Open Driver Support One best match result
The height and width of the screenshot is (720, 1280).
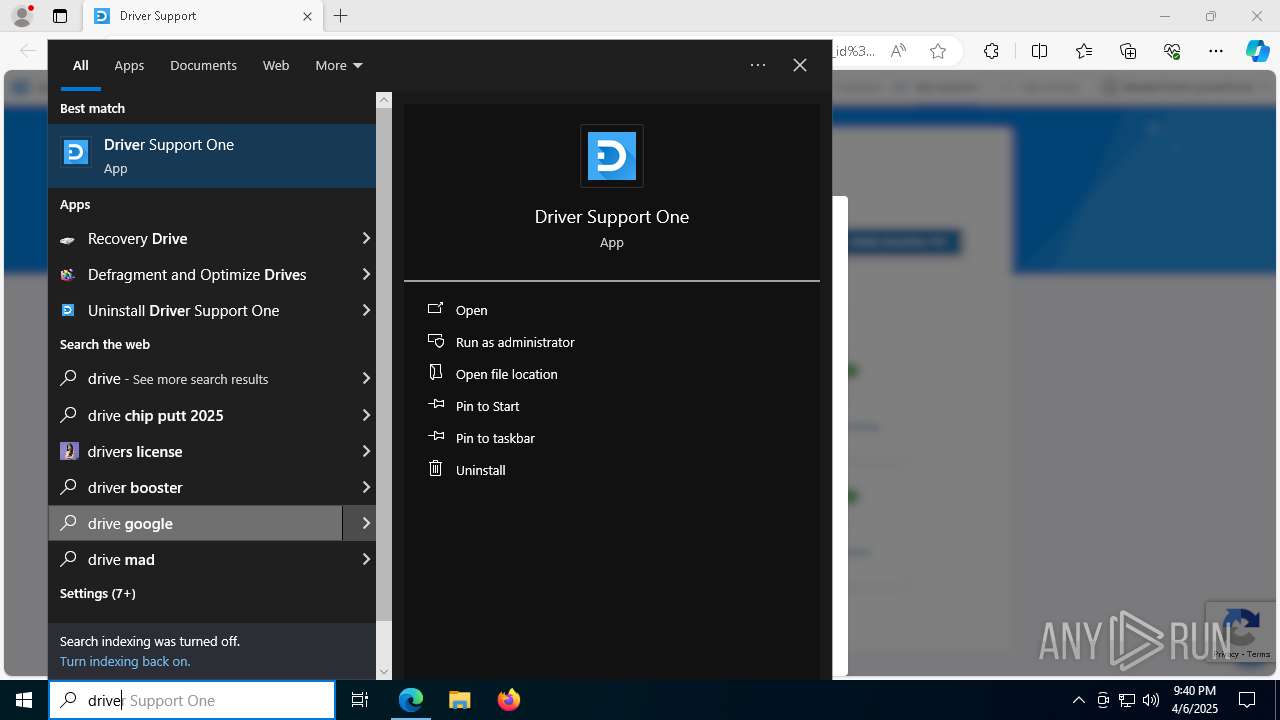pyautogui.click(x=212, y=155)
